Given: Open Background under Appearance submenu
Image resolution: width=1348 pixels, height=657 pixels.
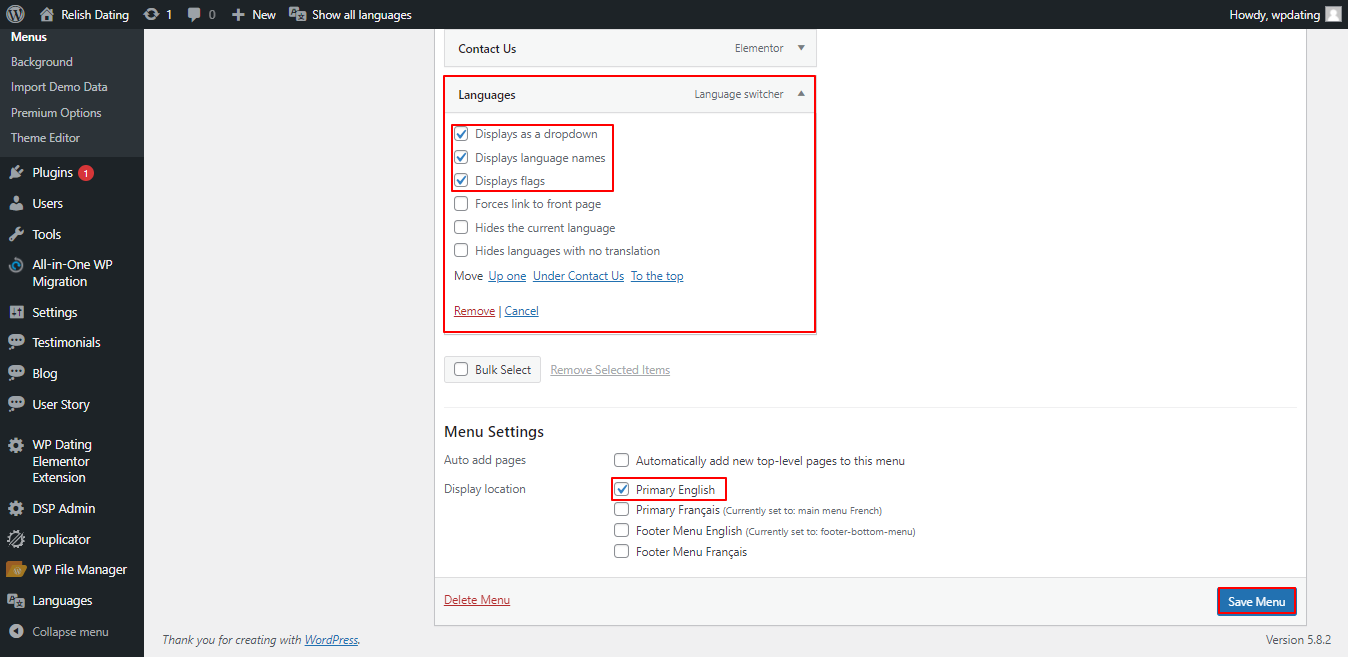Looking at the screenshot, I should [x=42, y=62].
